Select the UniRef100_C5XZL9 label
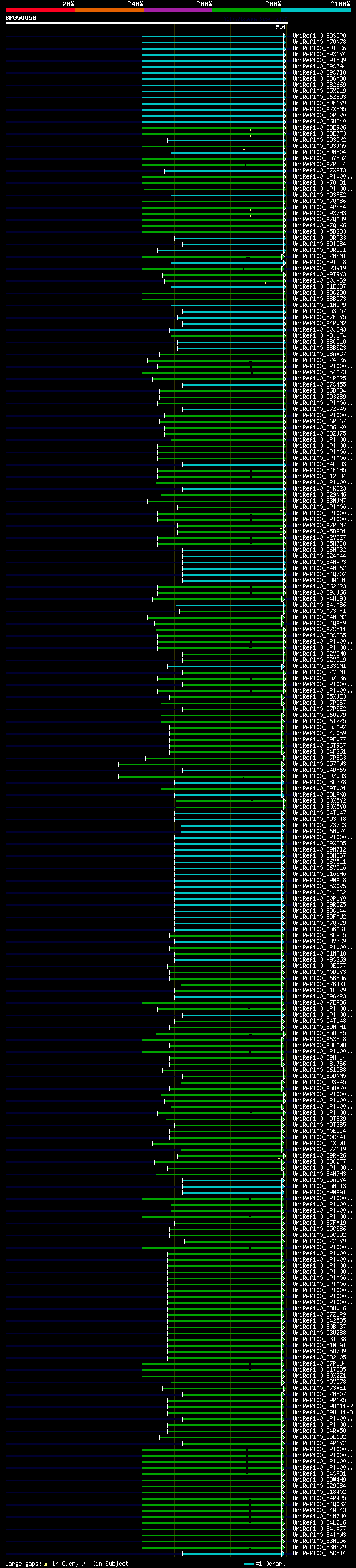Image resolution: width=356 pixels, height=1568 pixels. [319, 91]
